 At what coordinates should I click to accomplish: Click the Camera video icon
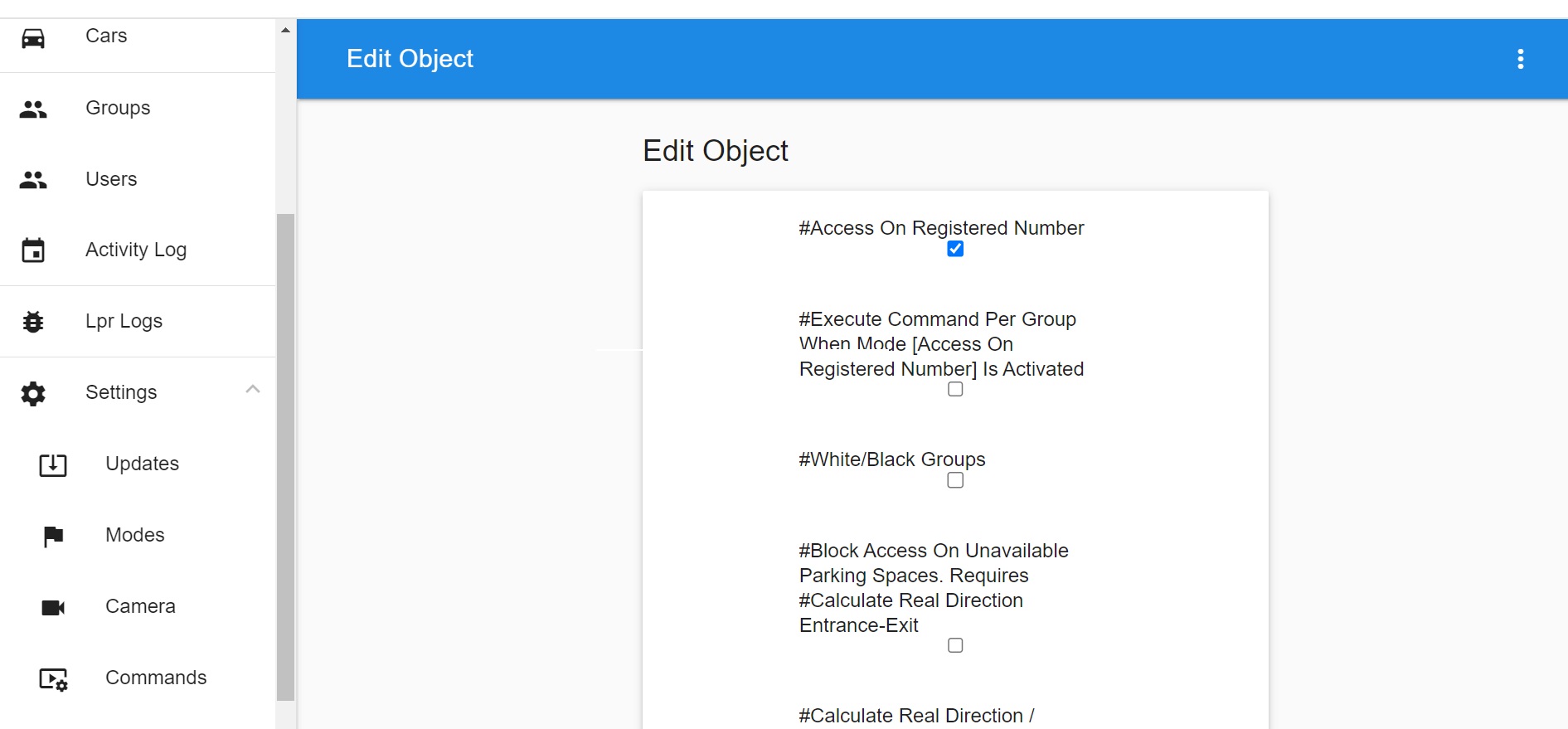(53, 608)
